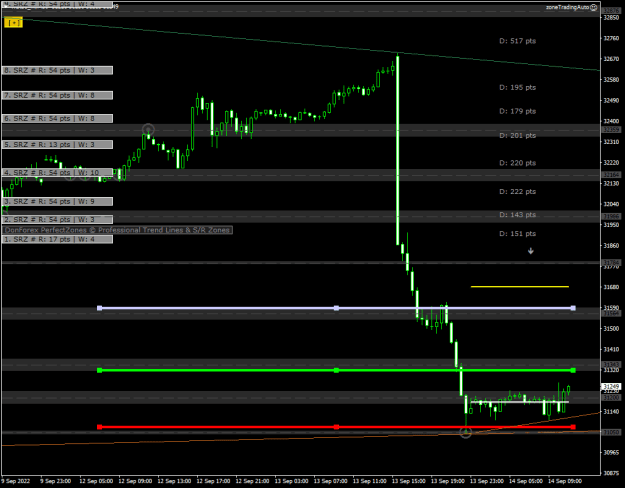Select the left handle of the red horizontal line

pyautogui.click(x=100, y=427)
